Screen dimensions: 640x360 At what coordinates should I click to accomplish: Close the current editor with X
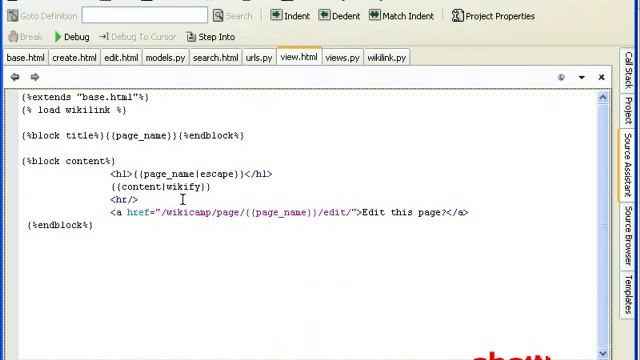click(601, 77)
